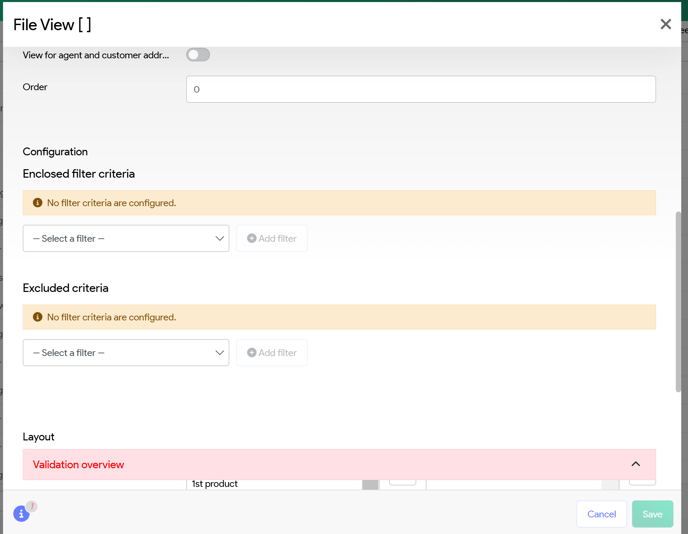
Task: Open the Enclosed filter criteria filter dropdown
Action: click(126, 239)
